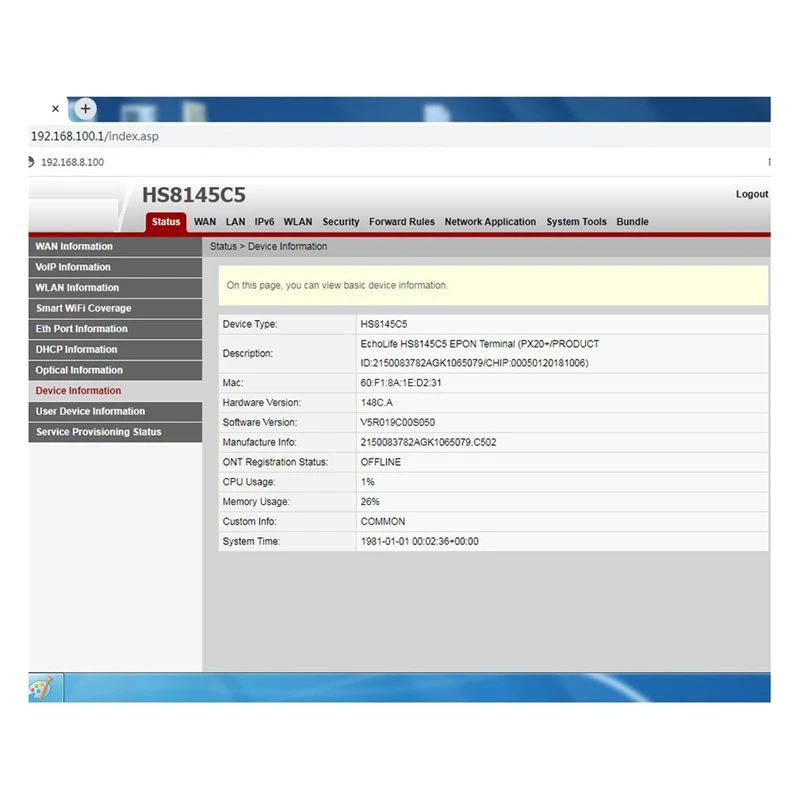View Service Provisioning Status
This screenshot has width=800, height=800.
(x=115, y=432)
